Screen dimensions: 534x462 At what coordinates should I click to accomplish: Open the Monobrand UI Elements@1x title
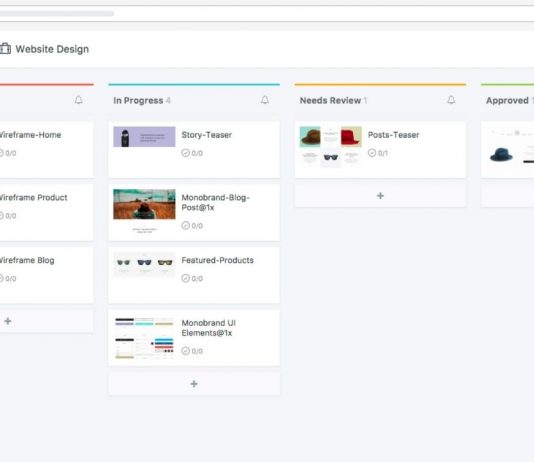coord(208,328)
